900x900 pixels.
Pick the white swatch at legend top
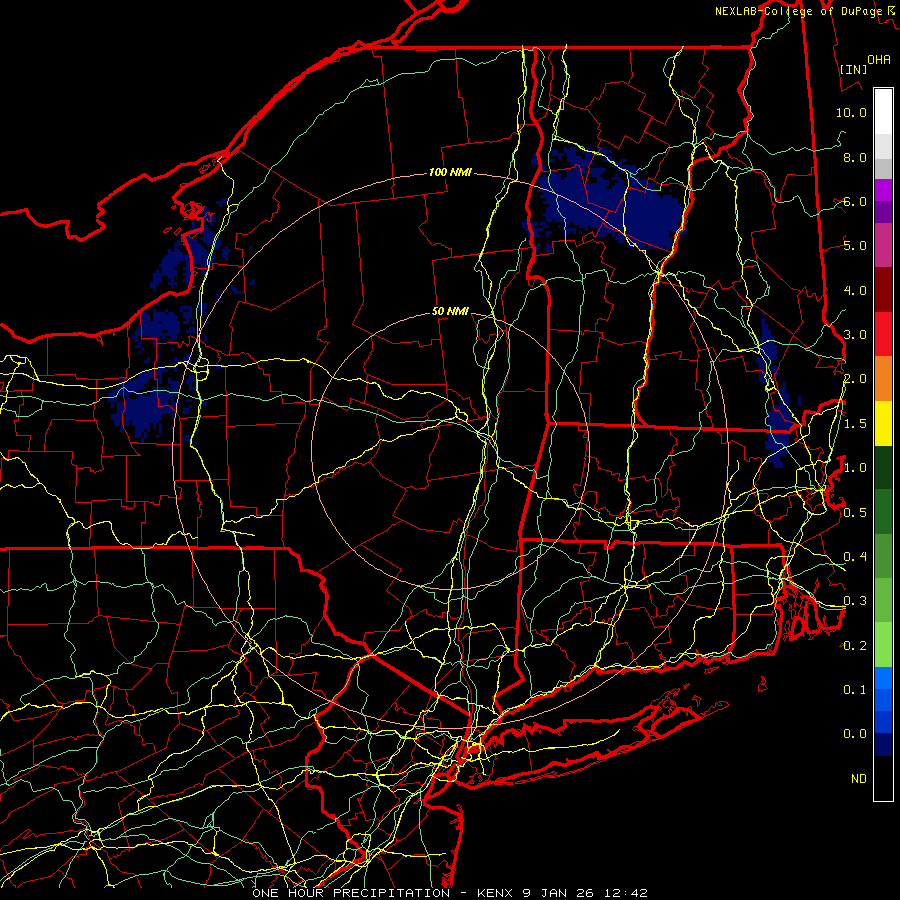point(883,111)
